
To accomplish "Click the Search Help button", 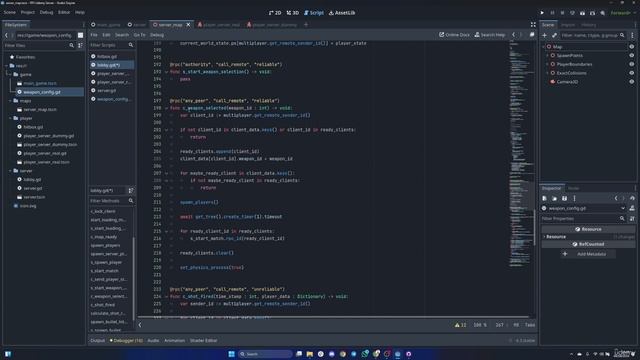I will coord(490,35).
